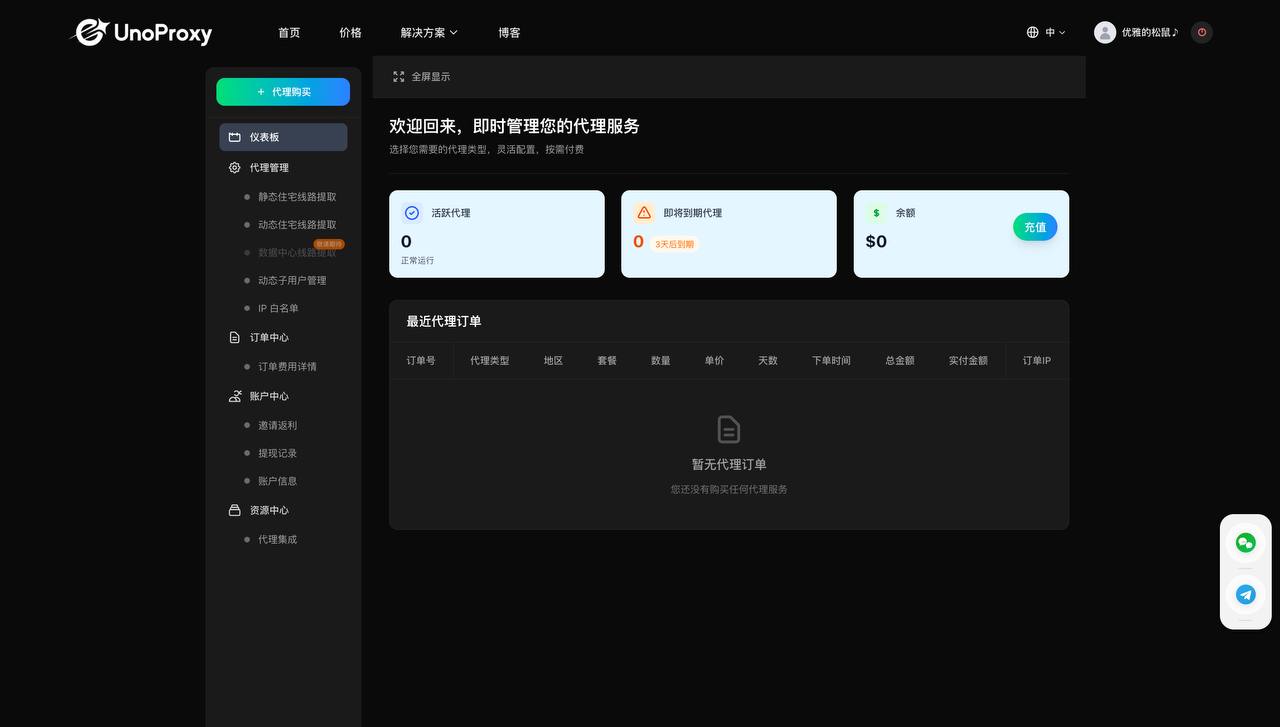Viewport: 1280px width, 727px height.
Task: Click the UnoProxy logo
Action: click(141, 33)
